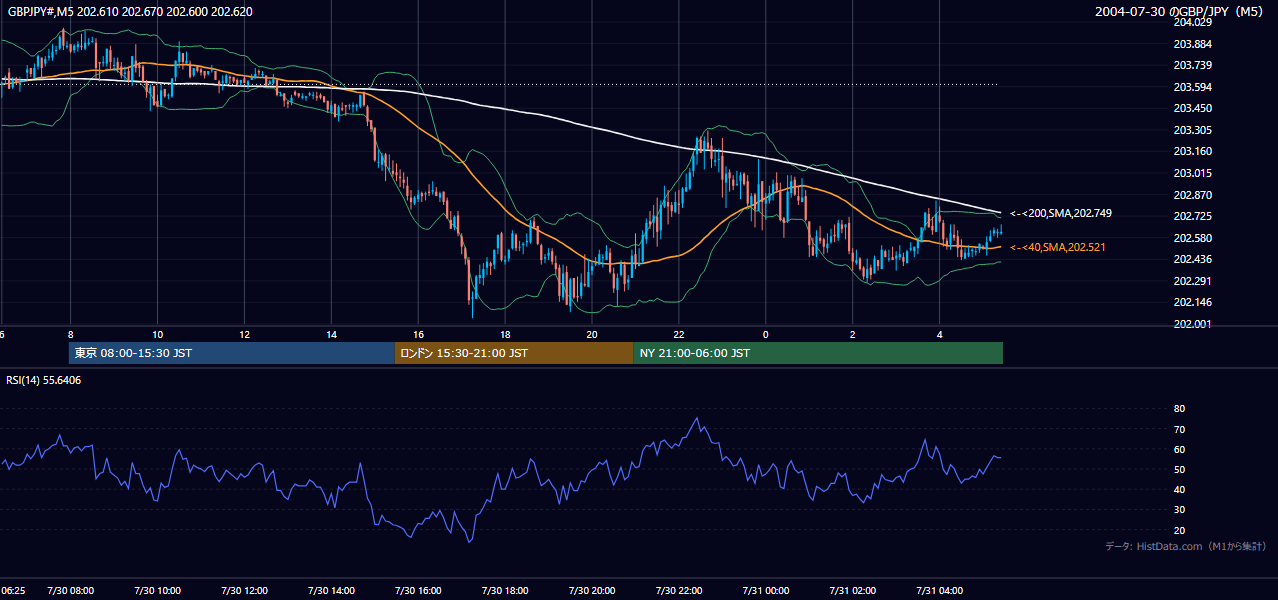Click price axis label 203.739
The width and height of the screenshot is (1278, 600).
(x=1193, y=65)
